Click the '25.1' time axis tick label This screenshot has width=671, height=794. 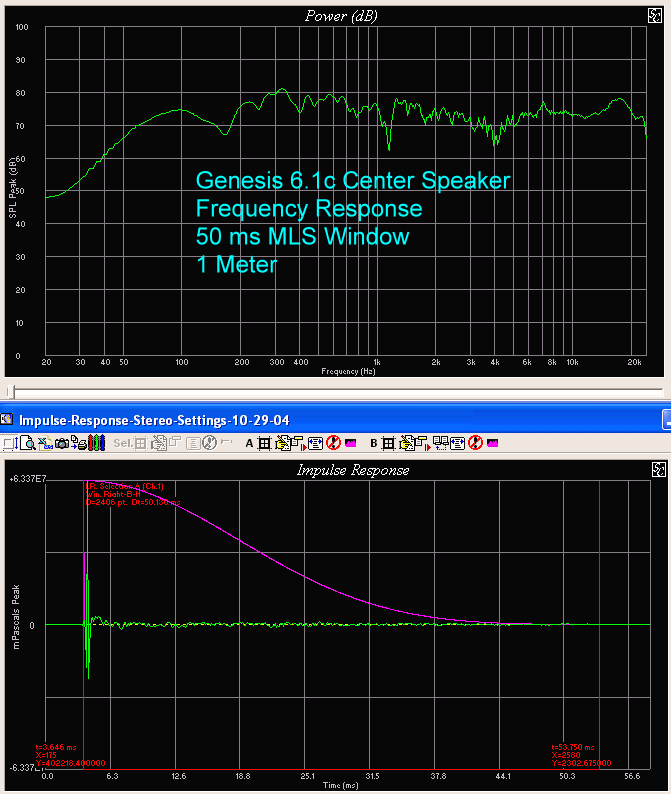pos(307,776)
